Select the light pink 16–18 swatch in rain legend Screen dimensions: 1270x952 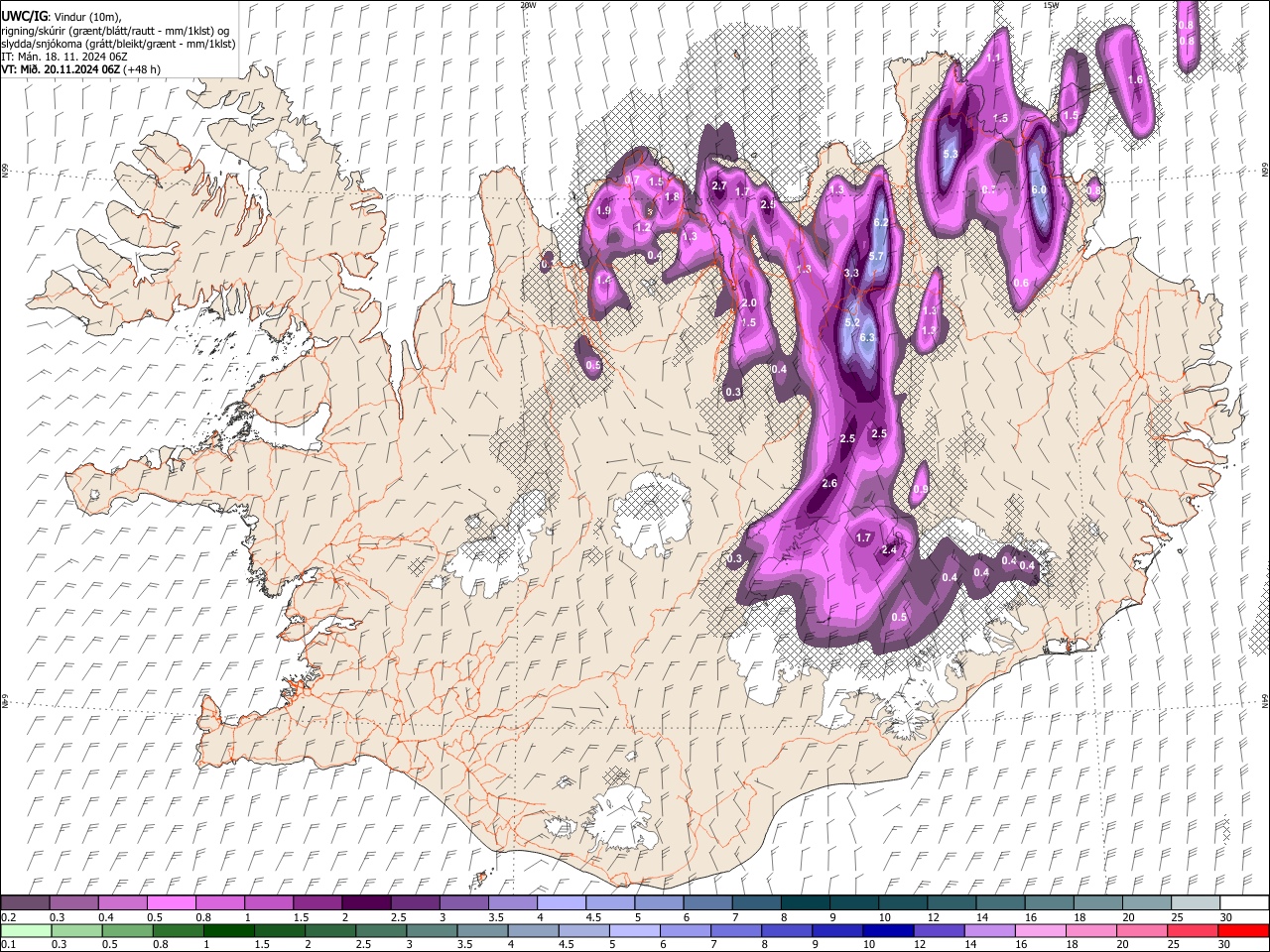[x=1039, y=930]
